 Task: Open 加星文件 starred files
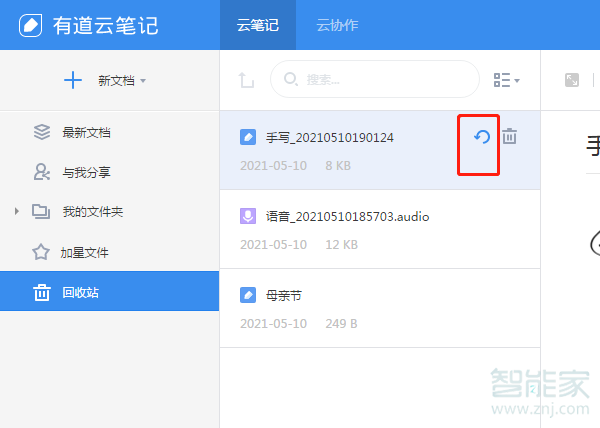(x=85, y=252)
